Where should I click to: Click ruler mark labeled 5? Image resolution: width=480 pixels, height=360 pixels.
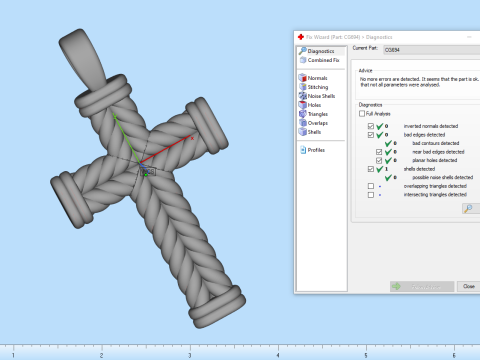(366, 355)
